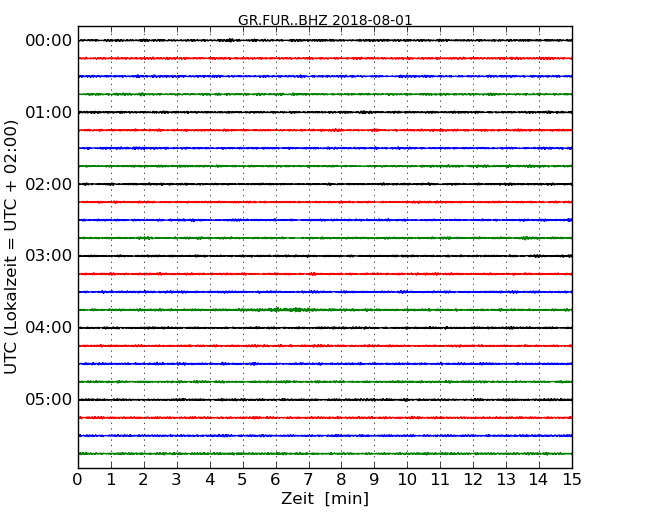650x520 pixels.
Task: Click the black seismogram trace at 05:00
Action: coord(325,400)
